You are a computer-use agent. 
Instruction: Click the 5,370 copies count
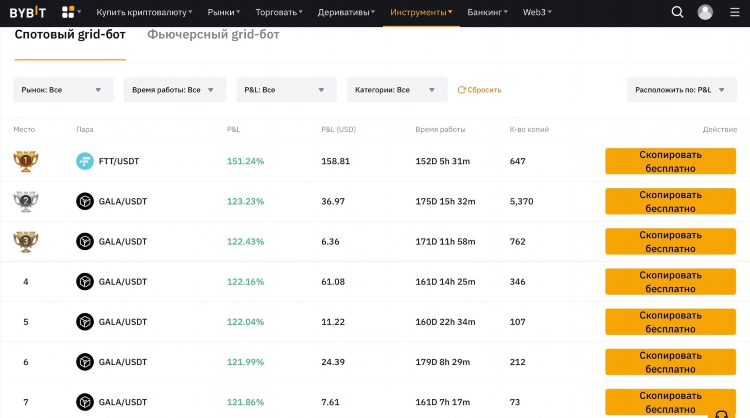[521, 201]
